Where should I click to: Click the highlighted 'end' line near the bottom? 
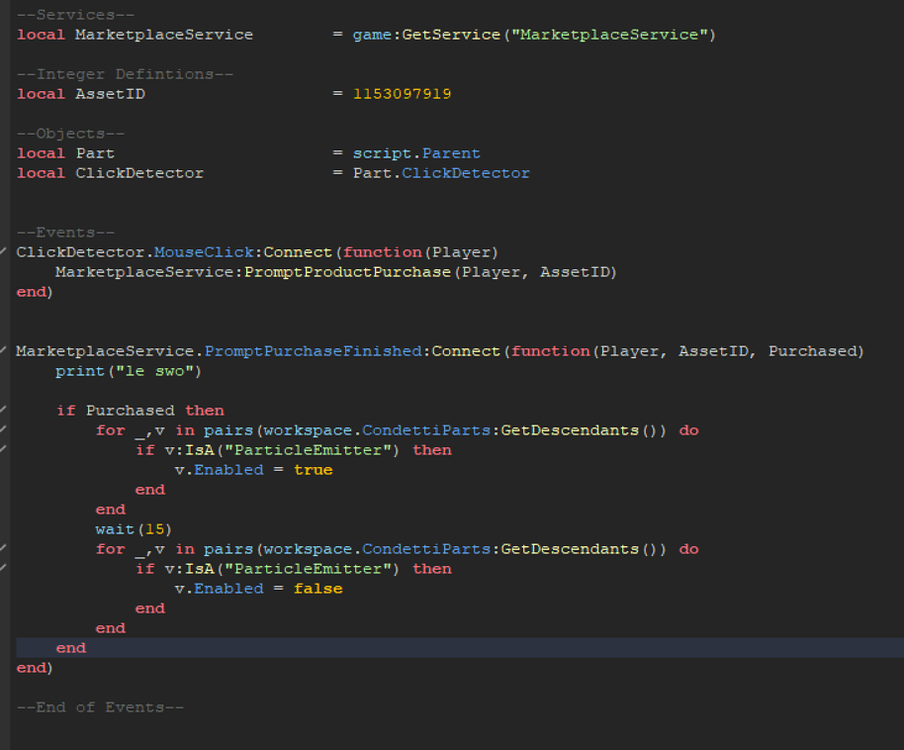(70, 647)
